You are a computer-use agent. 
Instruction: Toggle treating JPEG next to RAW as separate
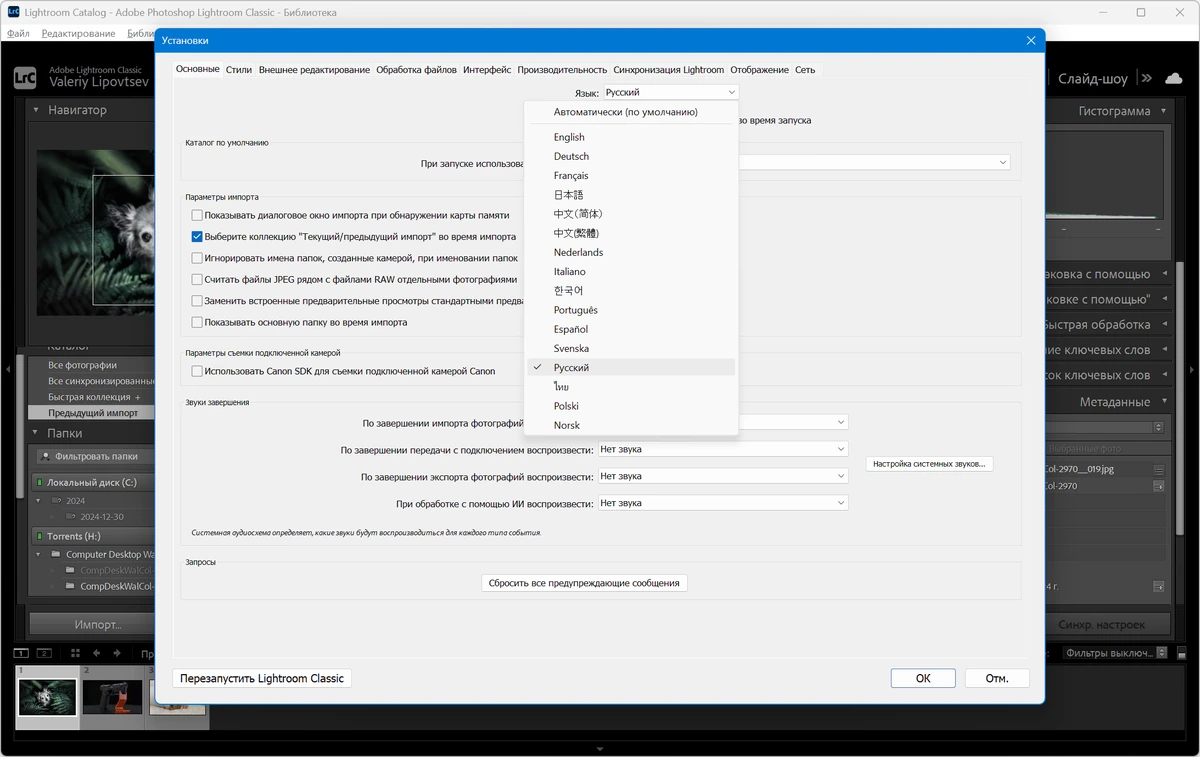[197, 280]
